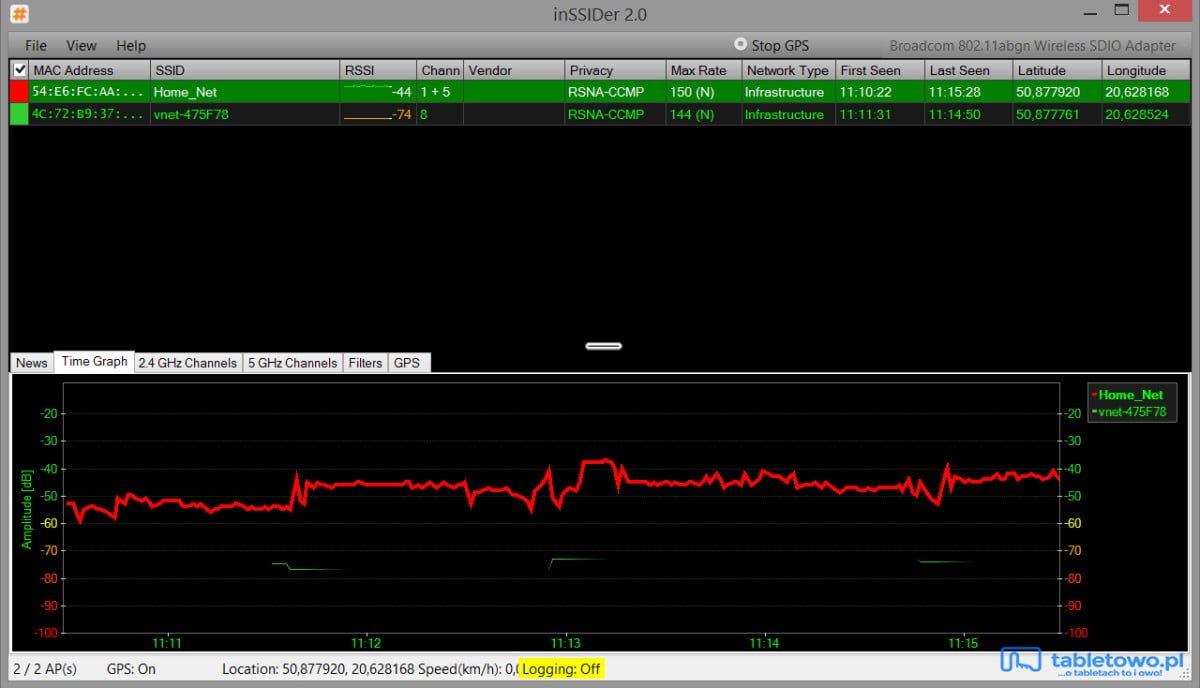Open the Broadcom wireless adapter selector

coord(1033,45)
